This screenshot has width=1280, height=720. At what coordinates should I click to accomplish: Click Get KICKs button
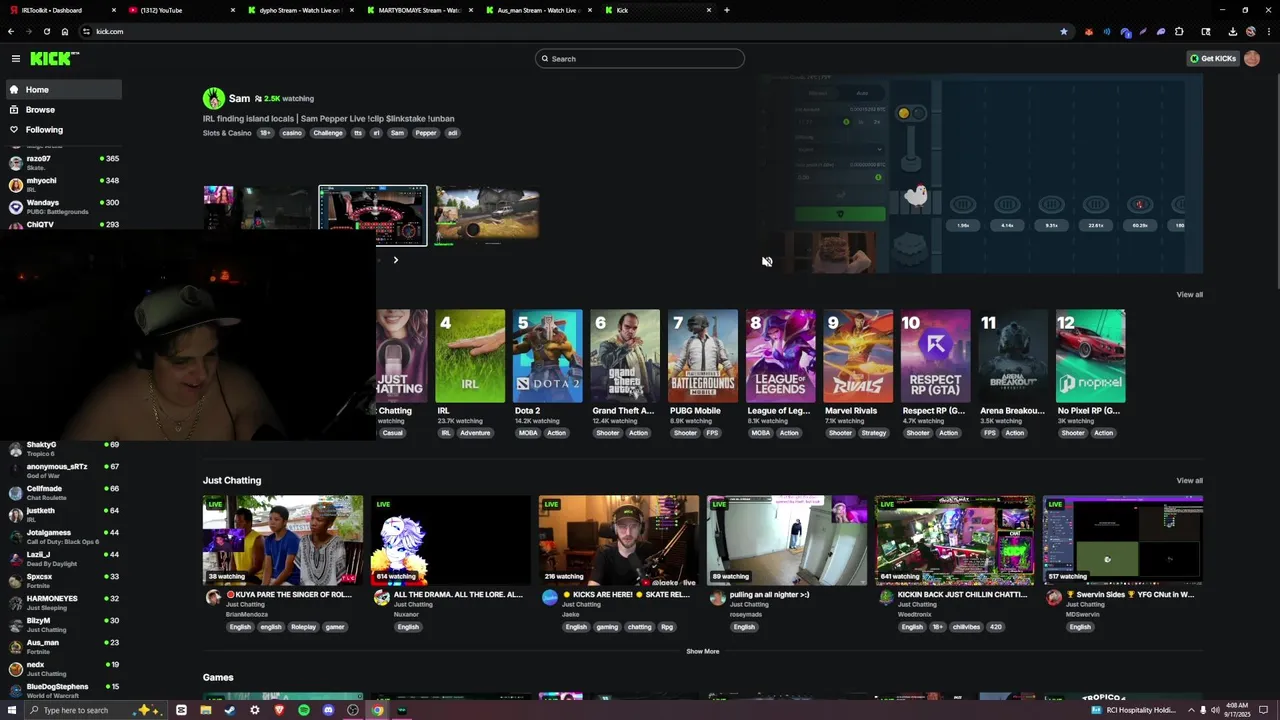pyautogui.click(x=1213, y=59)
